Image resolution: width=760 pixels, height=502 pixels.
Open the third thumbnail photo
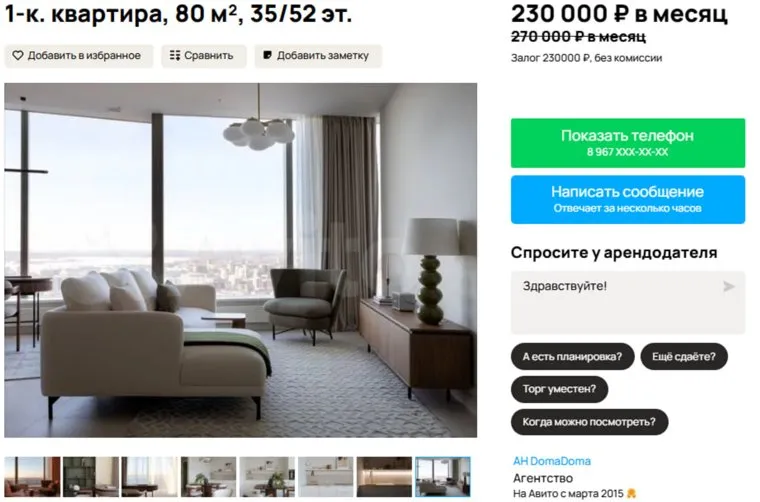tap(150, 477)
